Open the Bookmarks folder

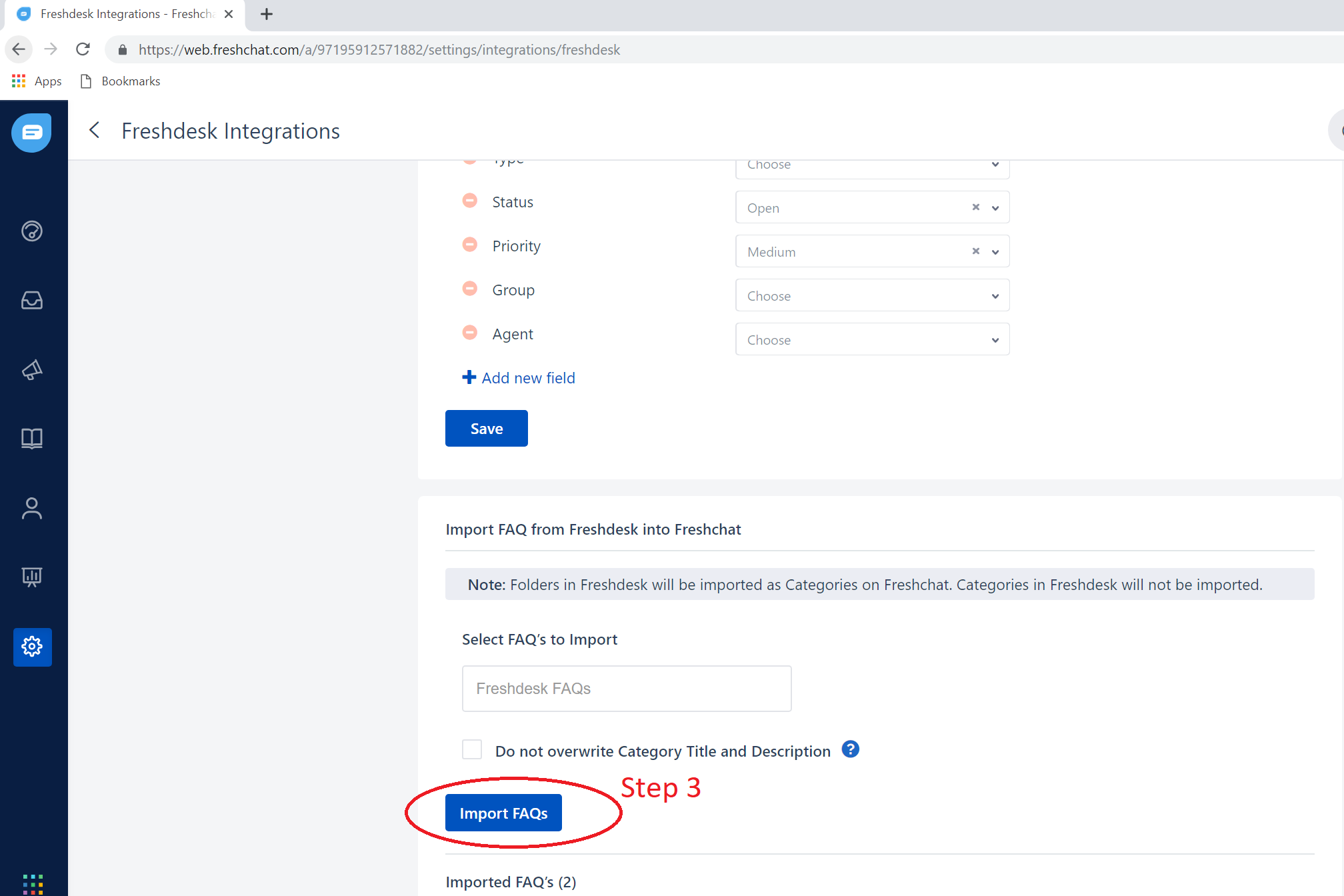[120, 81]
